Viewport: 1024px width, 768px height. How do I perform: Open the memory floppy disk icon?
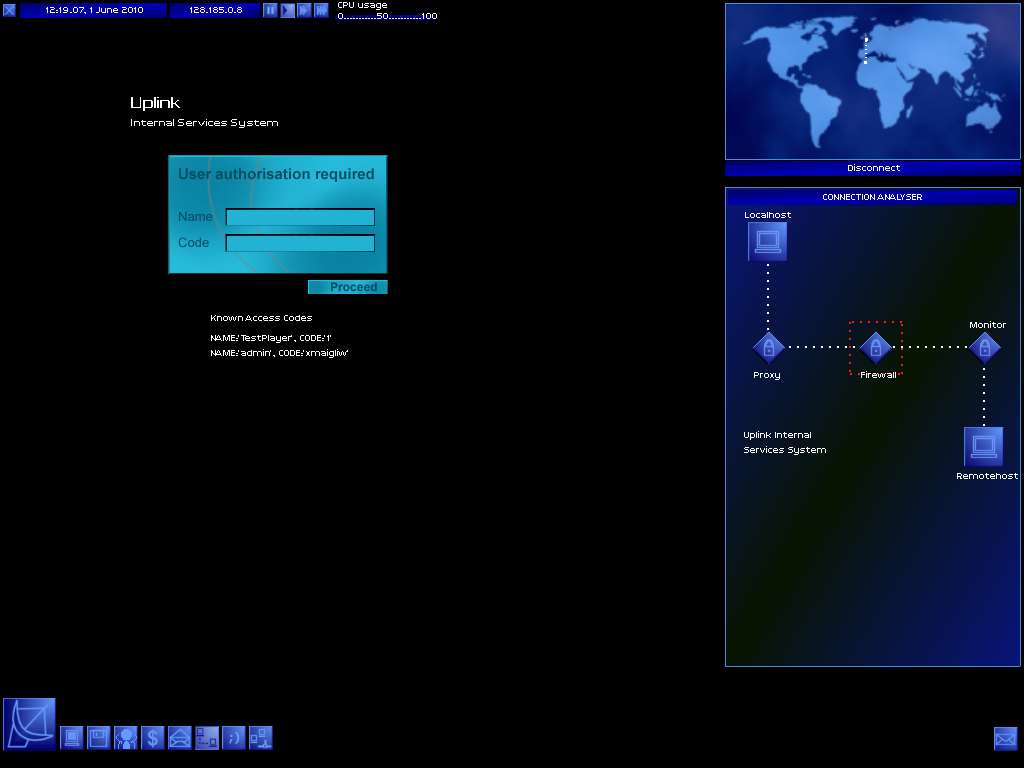[x=98, y=738]
